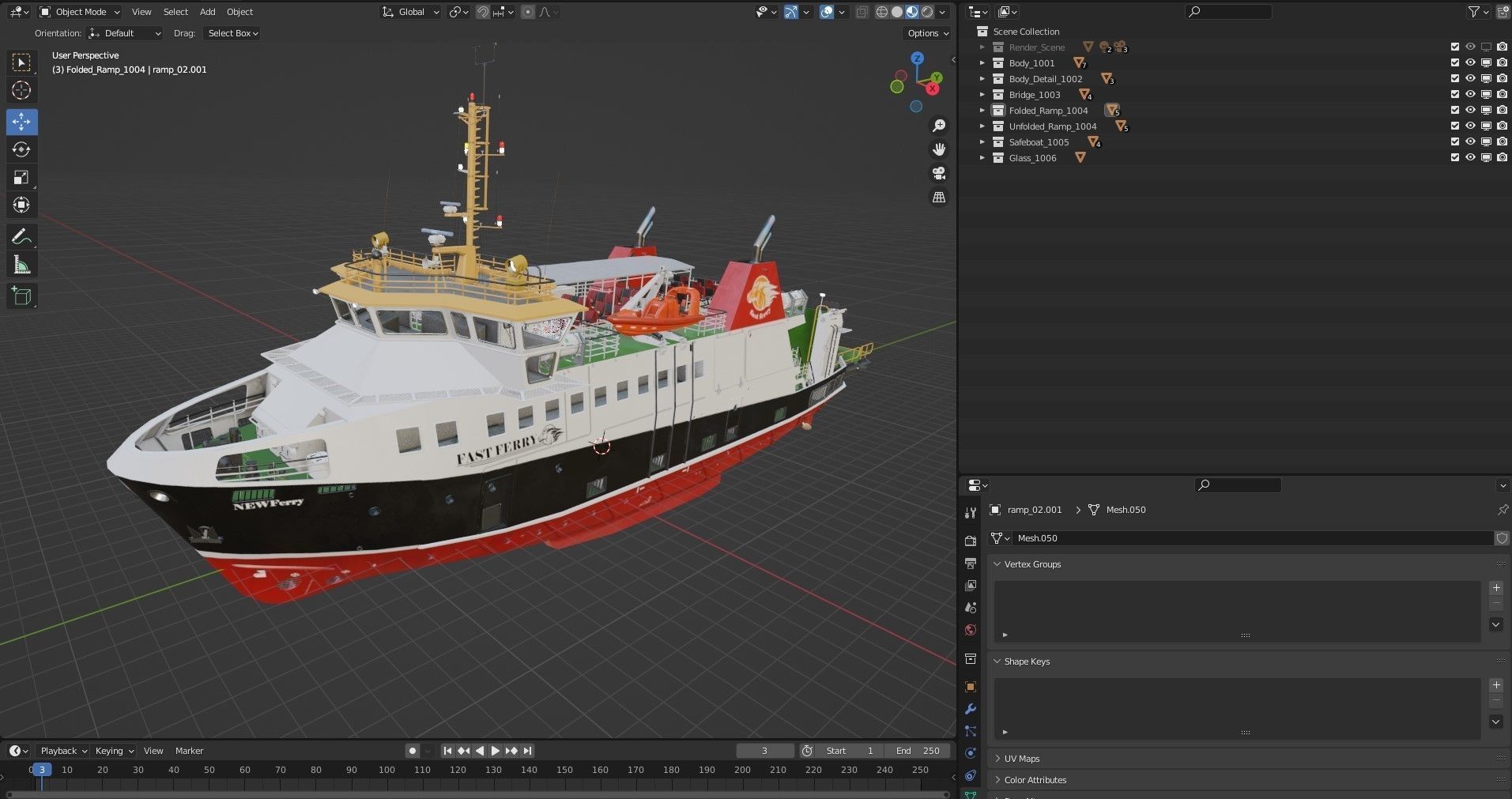Open the Render properties tab
Viewport: 1512px width, 799px height.
[x=971, y=541]
